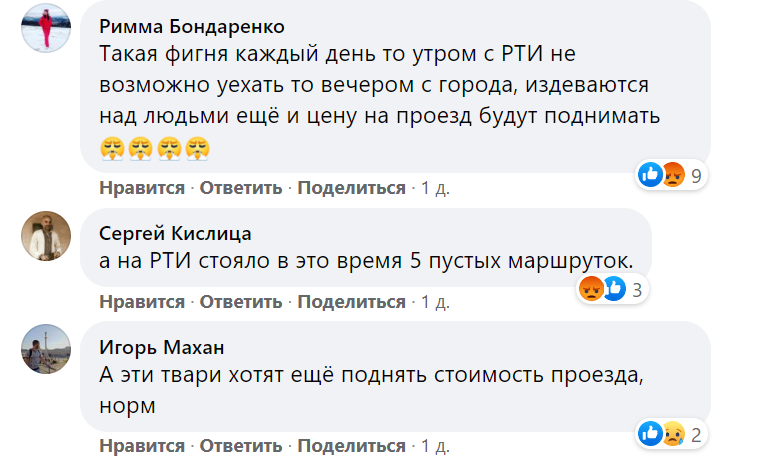Click the timestamp on Игорь Махан's comment
The height and width of the screenshot is (457, 773).
click(x=435, y=445)
